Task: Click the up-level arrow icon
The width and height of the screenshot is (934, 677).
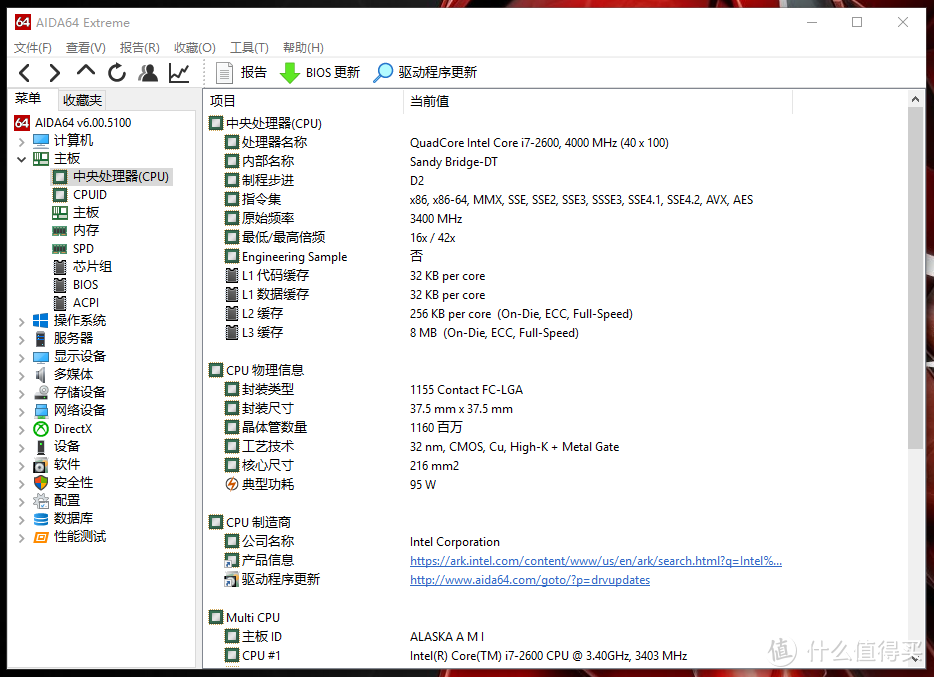Action: click(x=86, y=71)
